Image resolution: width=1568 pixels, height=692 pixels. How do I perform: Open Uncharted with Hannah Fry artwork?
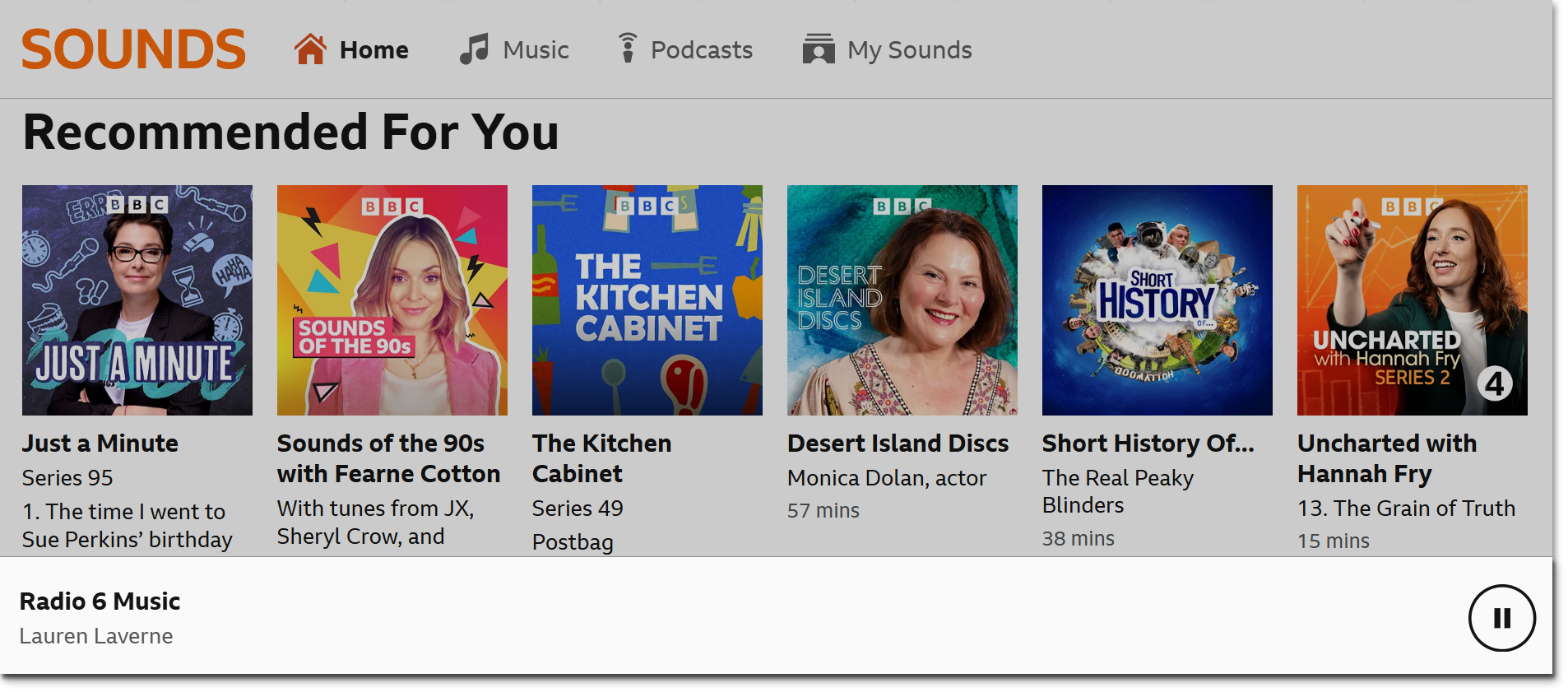[1412, 300]
